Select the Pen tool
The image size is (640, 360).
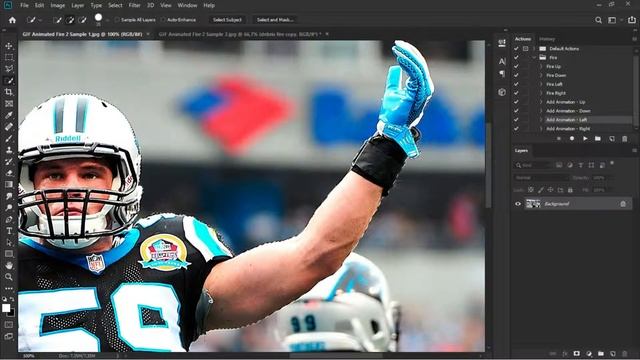point(9,220)
